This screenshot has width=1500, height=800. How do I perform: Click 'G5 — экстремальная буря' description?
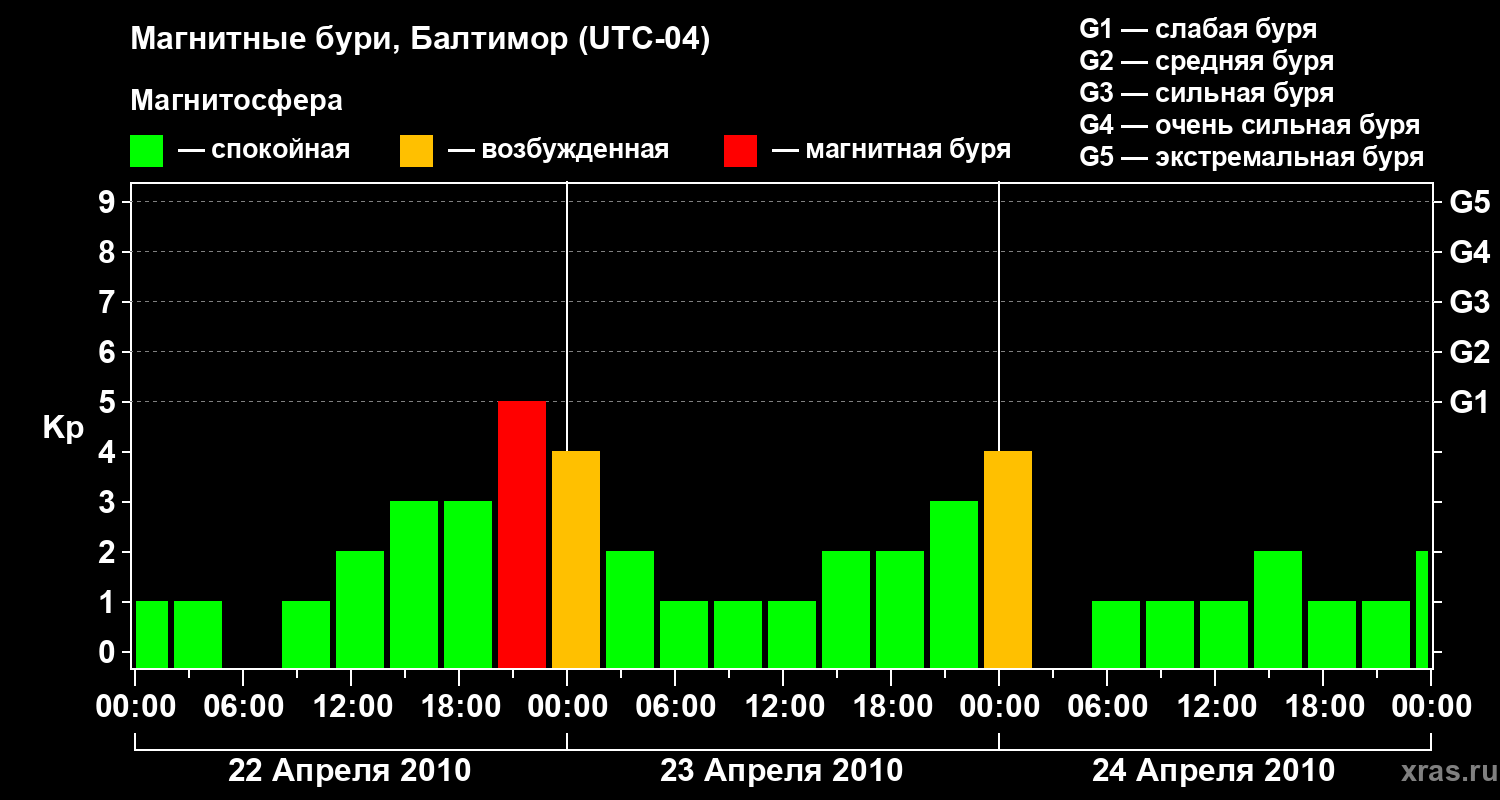click(x=1252, y=157)
